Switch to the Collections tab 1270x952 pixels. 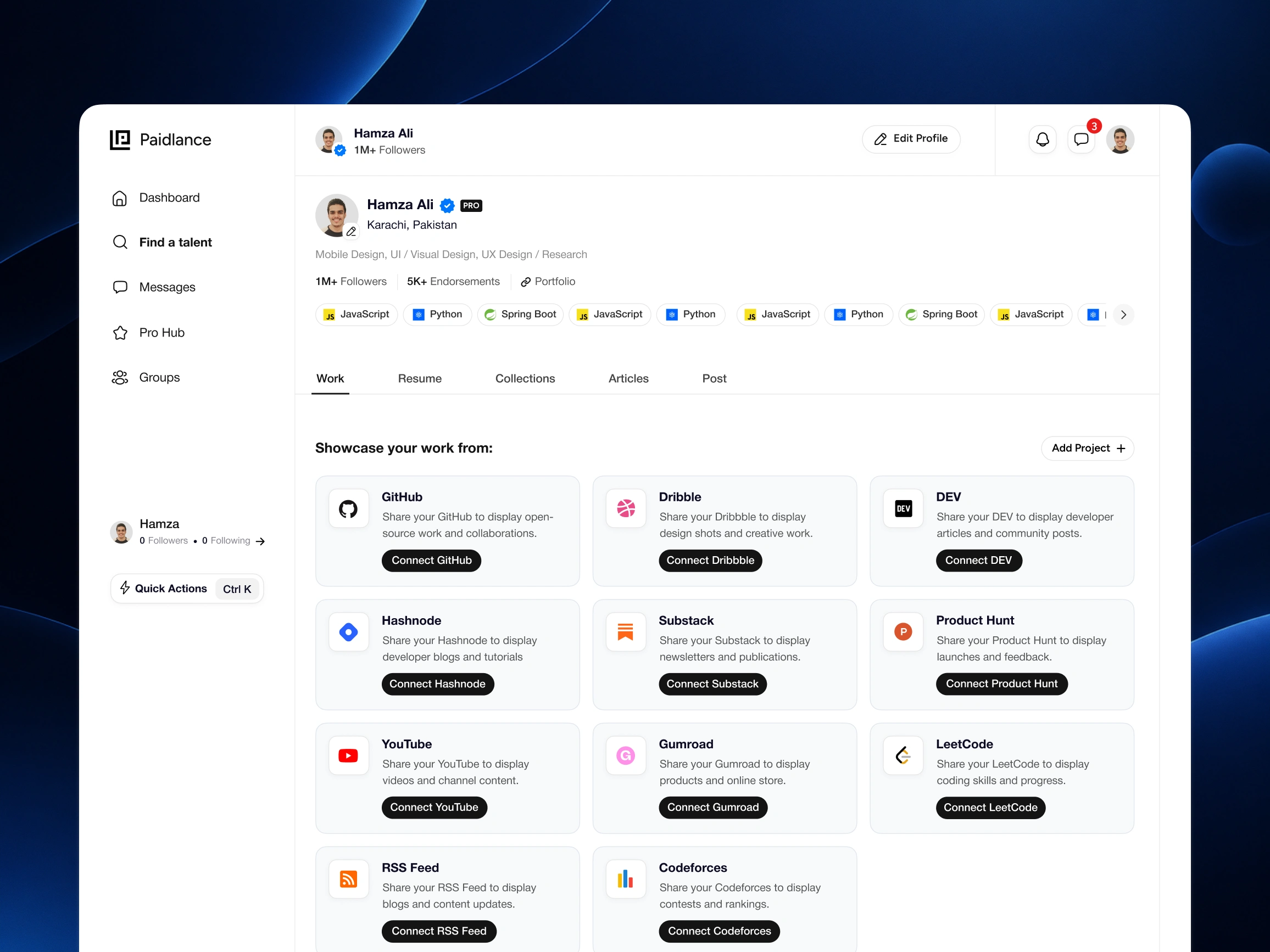pyautogui.click(x=525, y=379)
